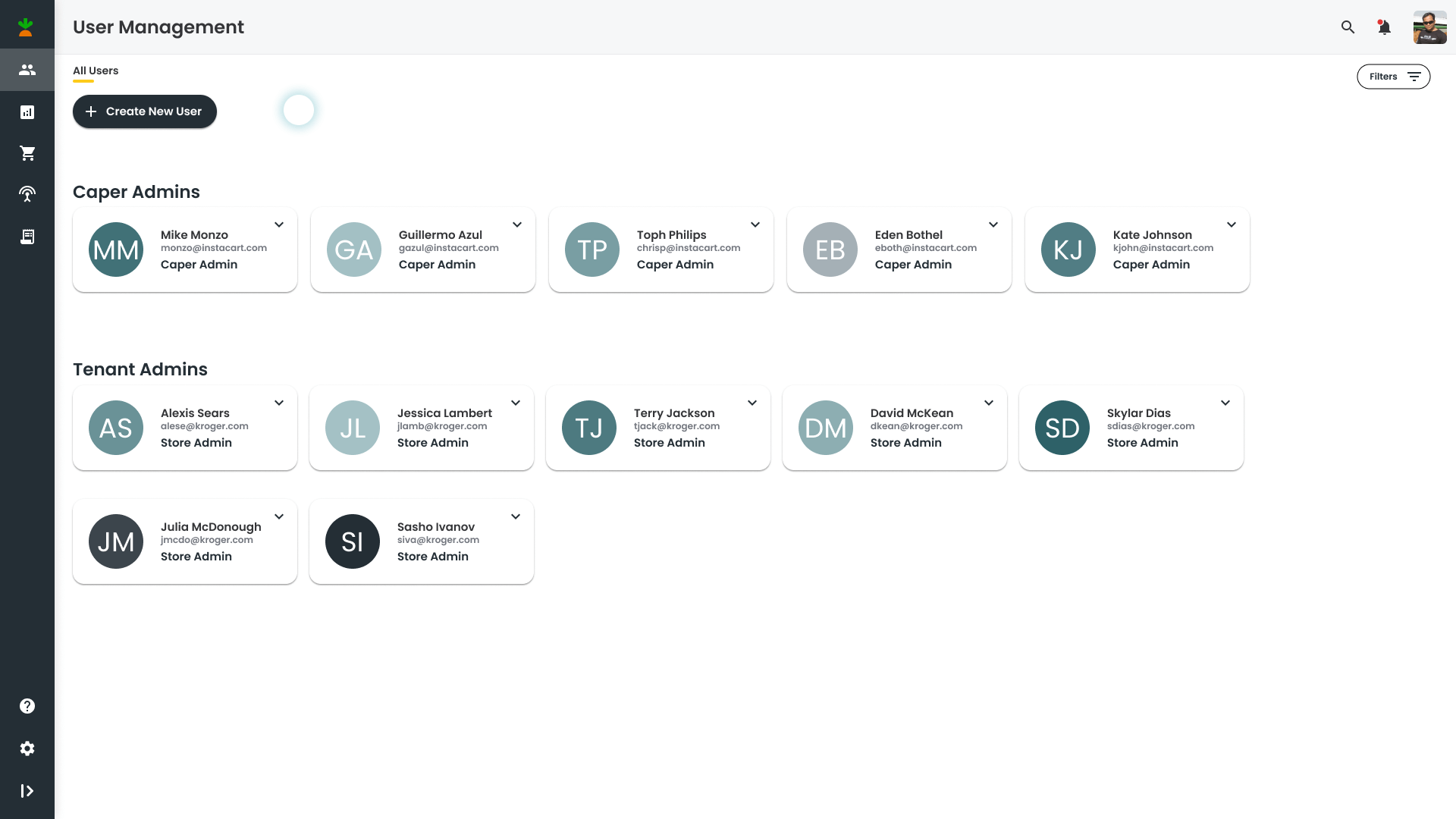Expand Skylar Dias's card chevron
This screenshot has height=819, width=1456.
tap(1225, 403)
